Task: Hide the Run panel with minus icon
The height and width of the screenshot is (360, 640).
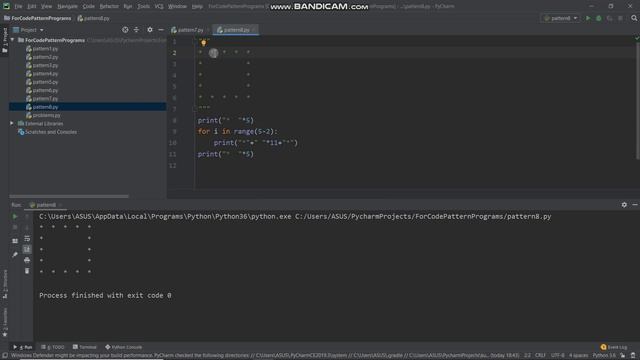Action: pos(635,205)
